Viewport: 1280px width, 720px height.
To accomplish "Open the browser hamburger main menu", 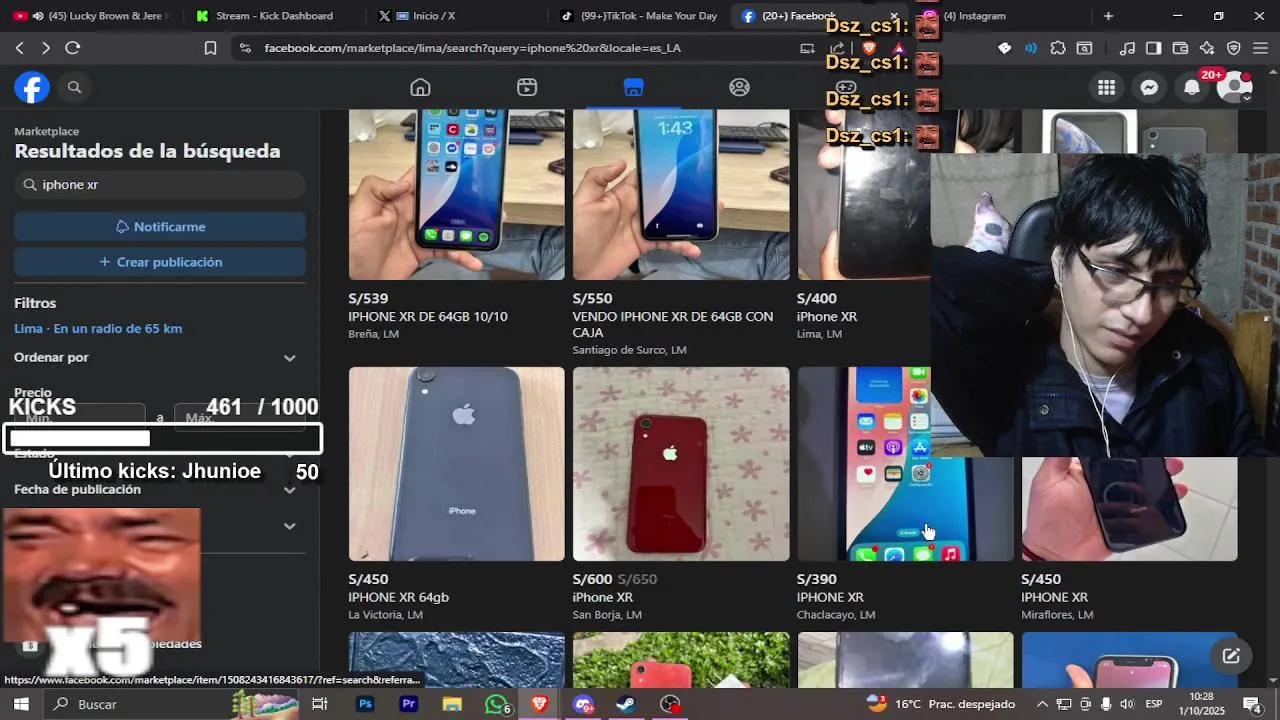I will tap(1260, 47).
